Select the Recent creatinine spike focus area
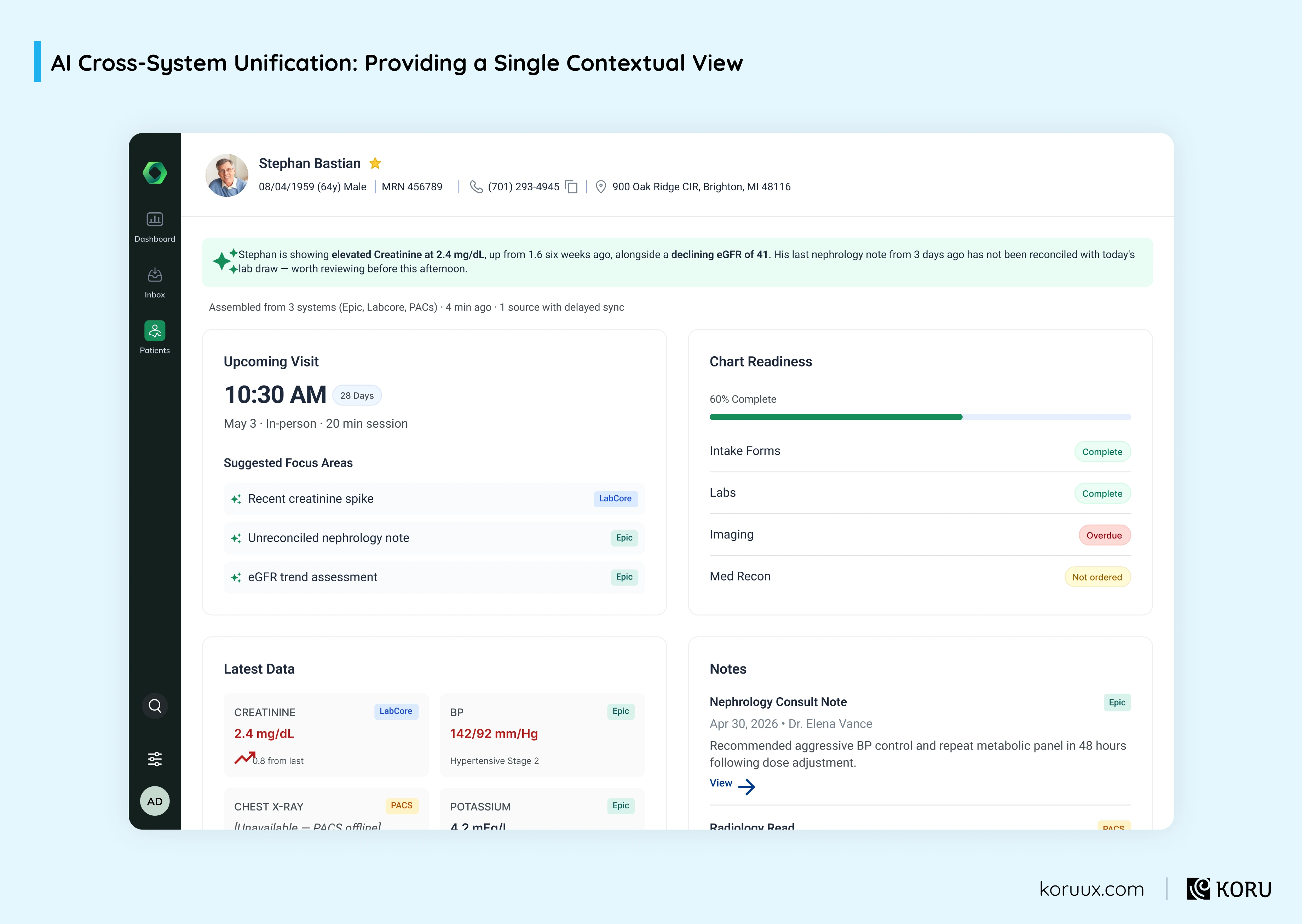This screenshot has height=924, width=1302. [434, 499]
